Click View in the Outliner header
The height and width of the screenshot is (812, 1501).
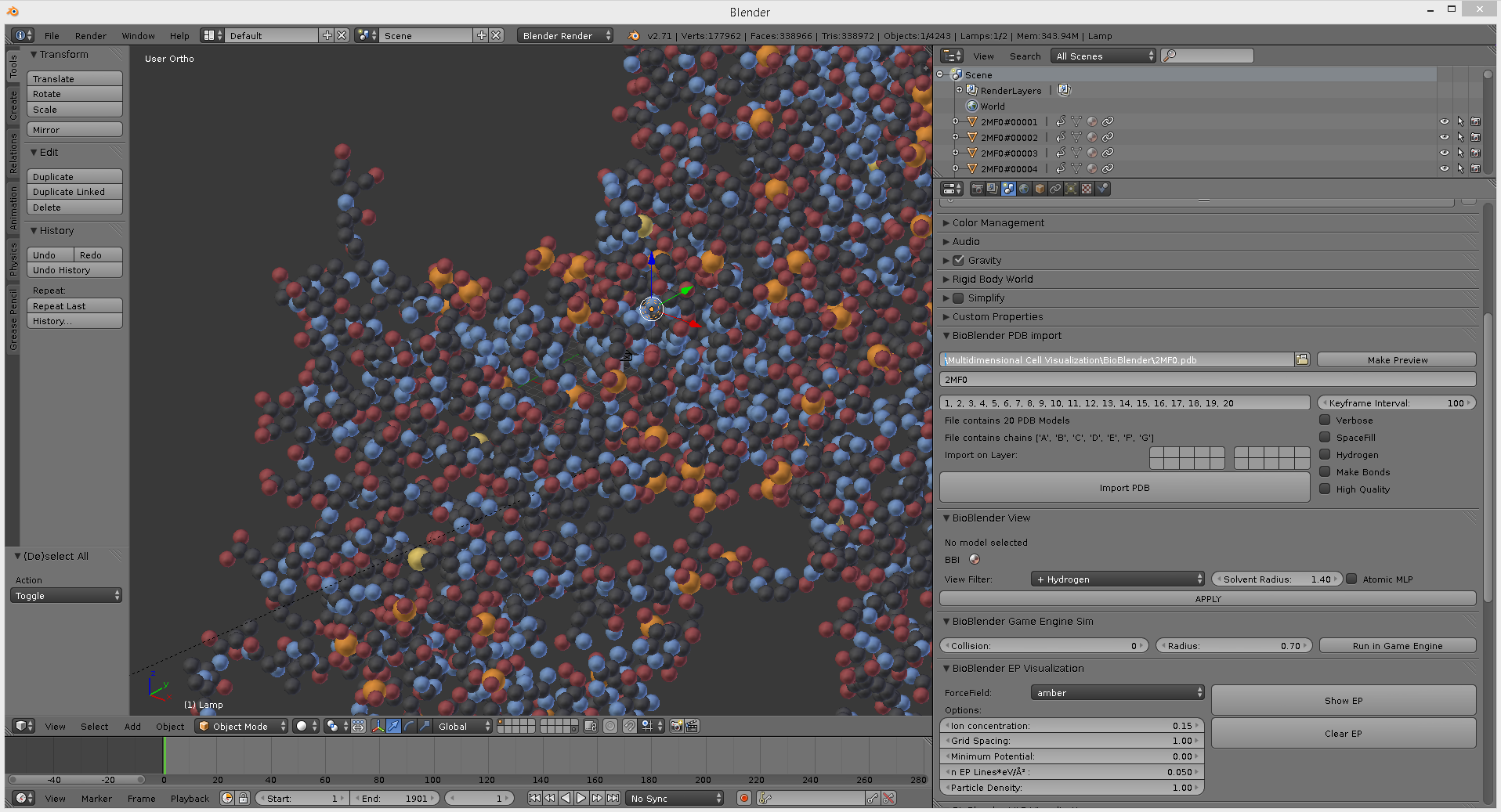[x=983, y=56]
